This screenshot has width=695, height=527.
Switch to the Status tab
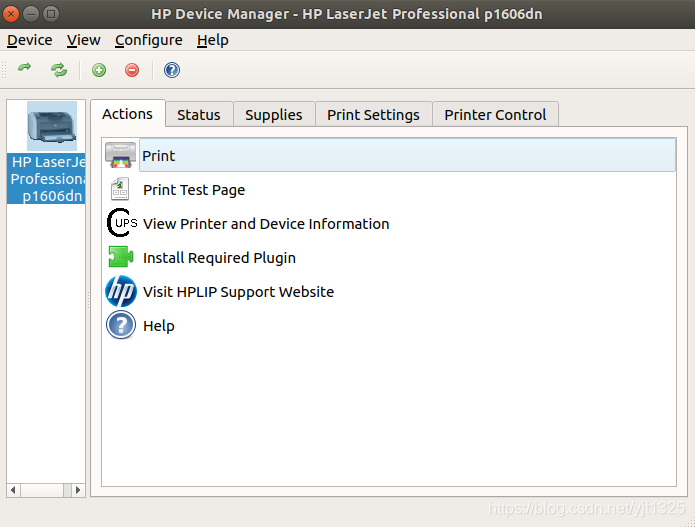(x=199, y=115)
